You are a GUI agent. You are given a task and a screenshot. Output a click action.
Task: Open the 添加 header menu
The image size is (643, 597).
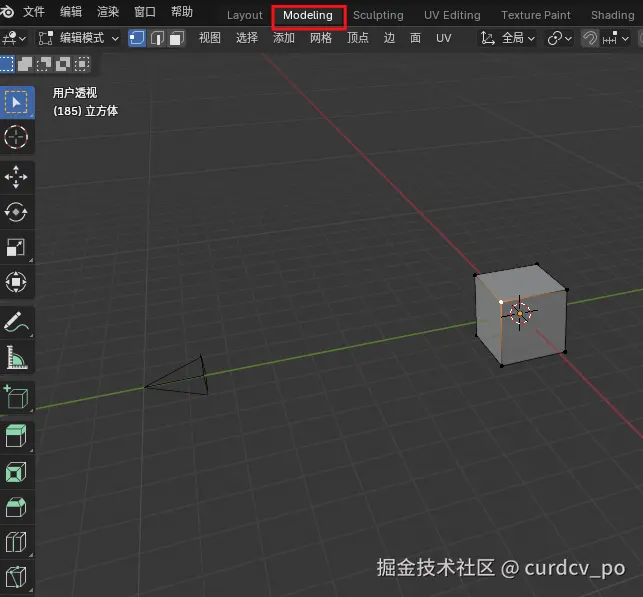(x=284, y=38)
